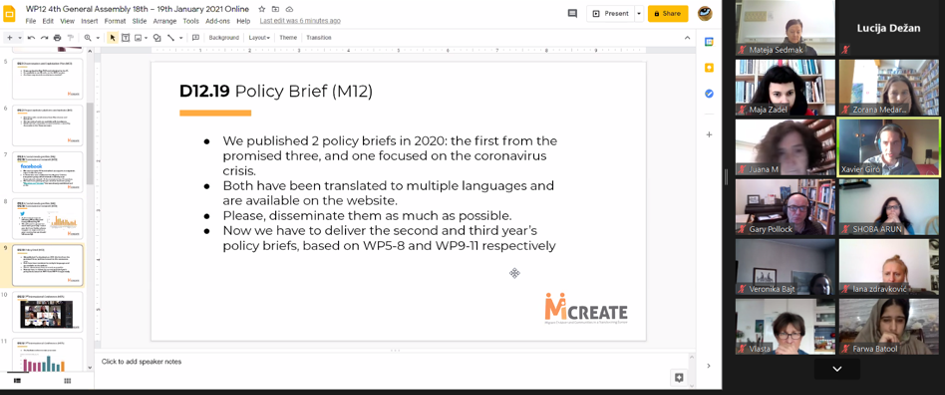
Task: Select the Shape tool icon
Action: click(157, 37)
